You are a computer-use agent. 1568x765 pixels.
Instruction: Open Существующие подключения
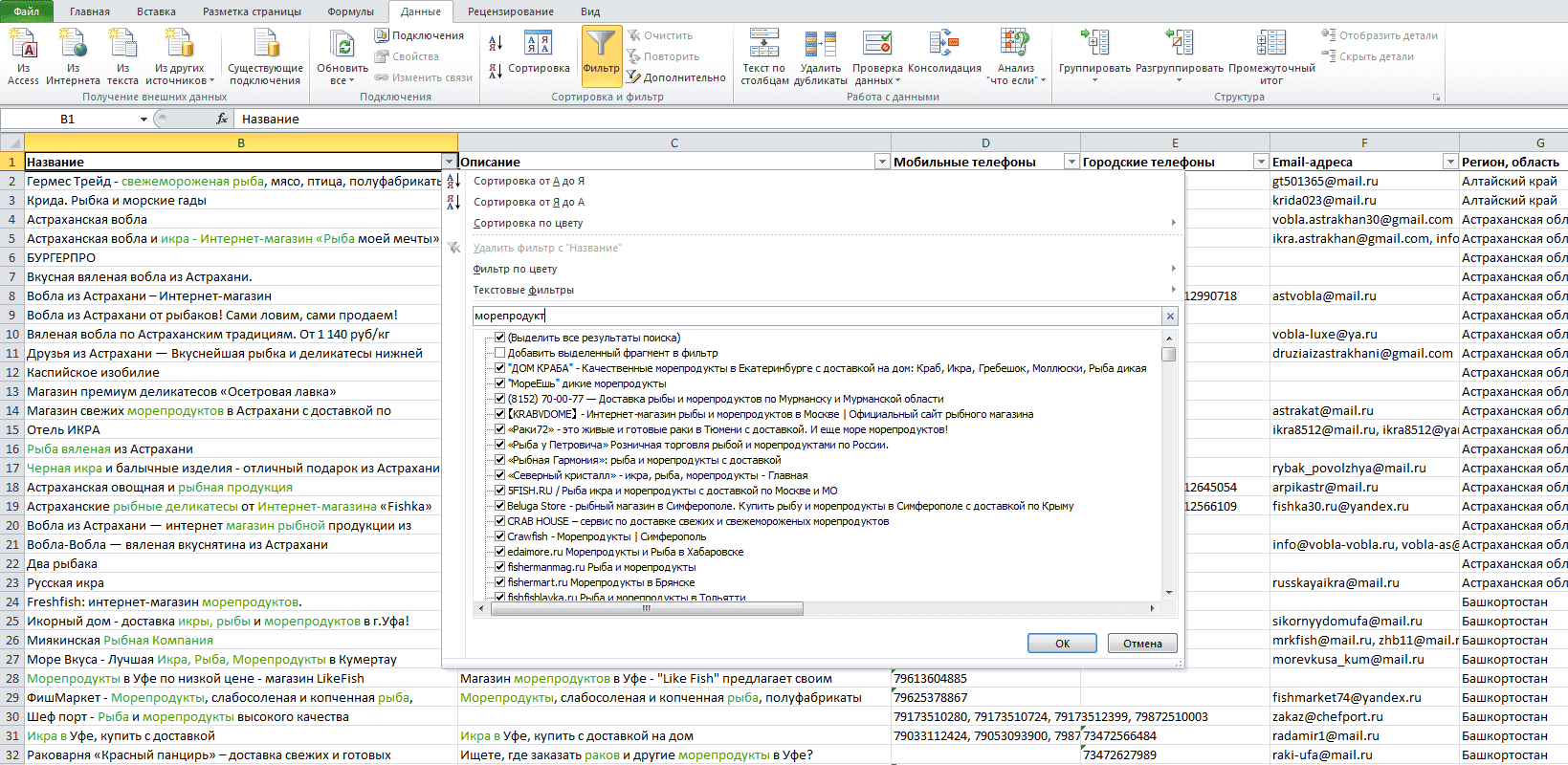(265, 57)
